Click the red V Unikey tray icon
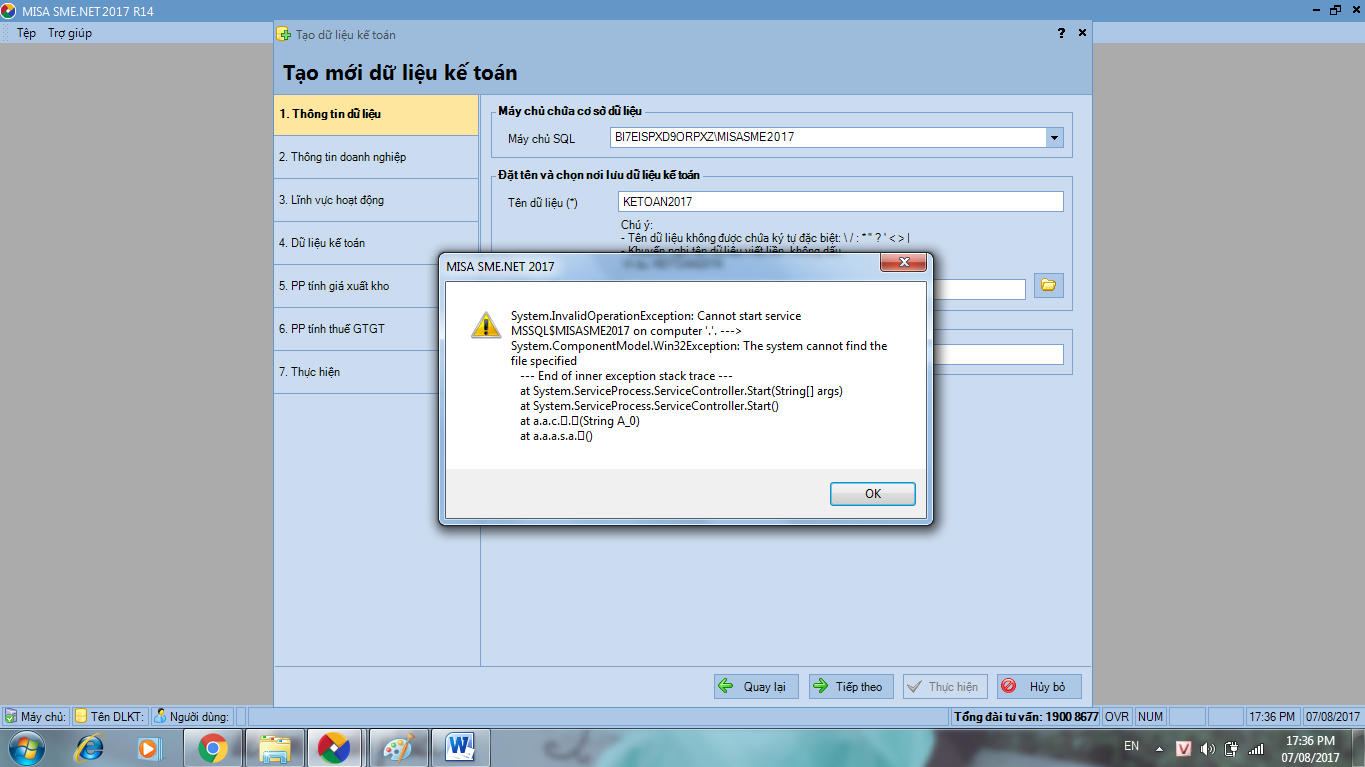 pos(1183,748)
